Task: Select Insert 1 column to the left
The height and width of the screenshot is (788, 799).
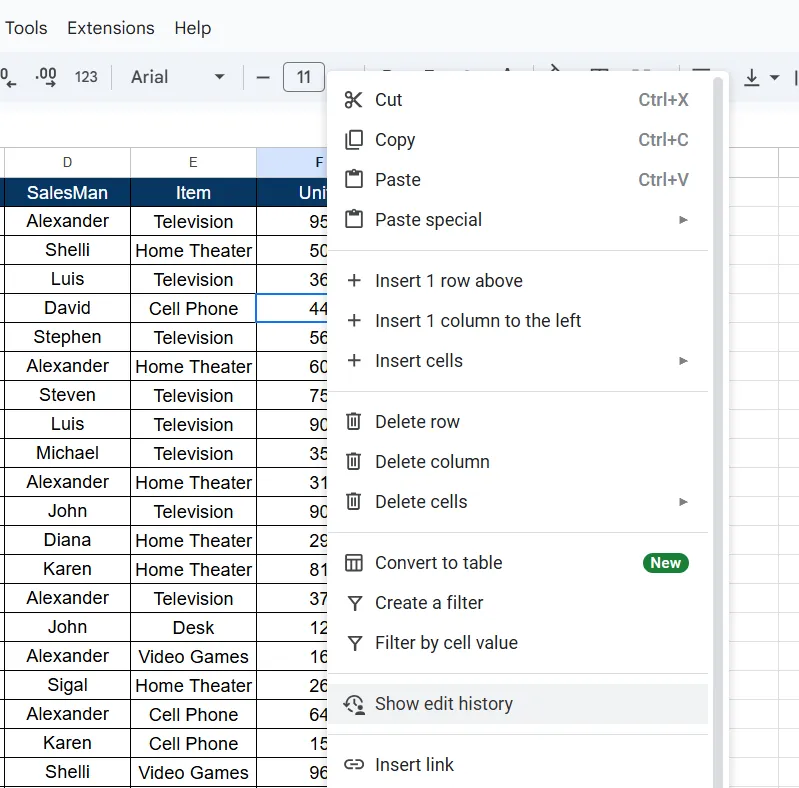Action: (517, 321)
